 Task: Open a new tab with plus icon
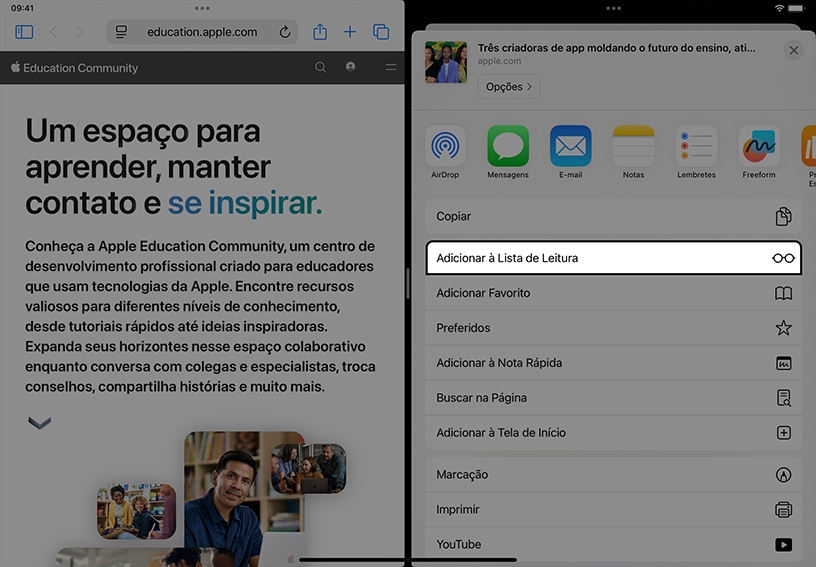(x=350, y=32)
